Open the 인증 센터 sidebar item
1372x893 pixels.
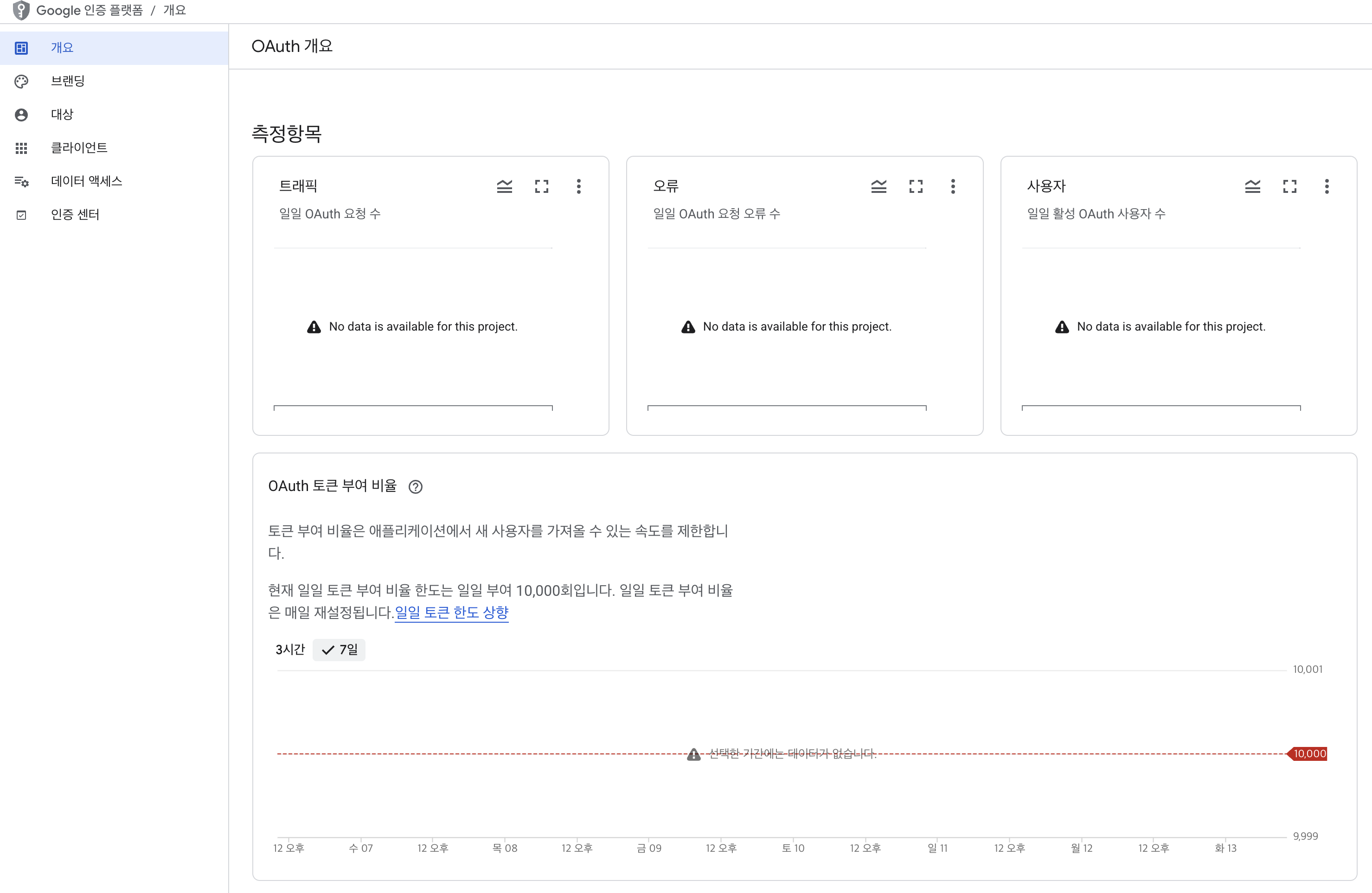114,215
